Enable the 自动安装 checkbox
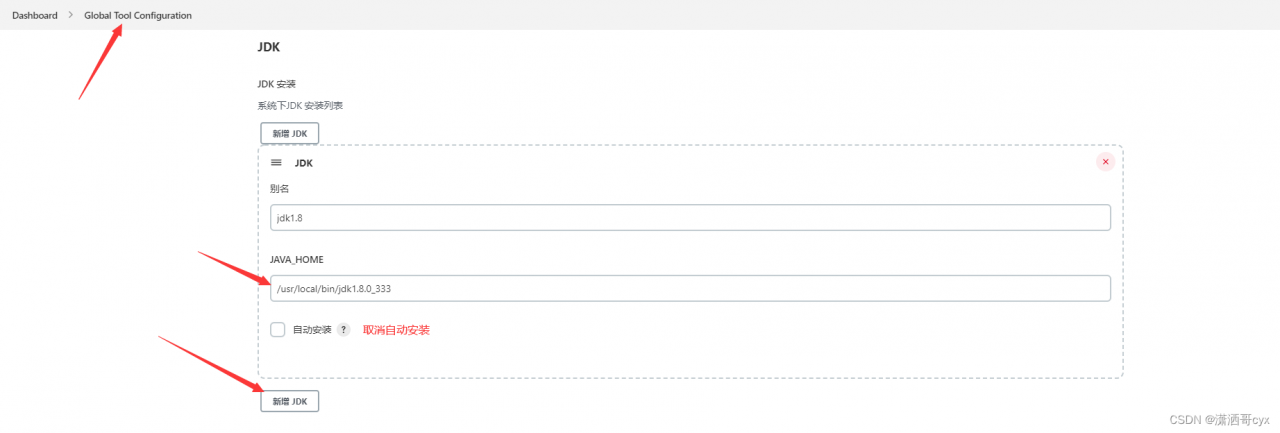1280x433 pixels. 278,330
